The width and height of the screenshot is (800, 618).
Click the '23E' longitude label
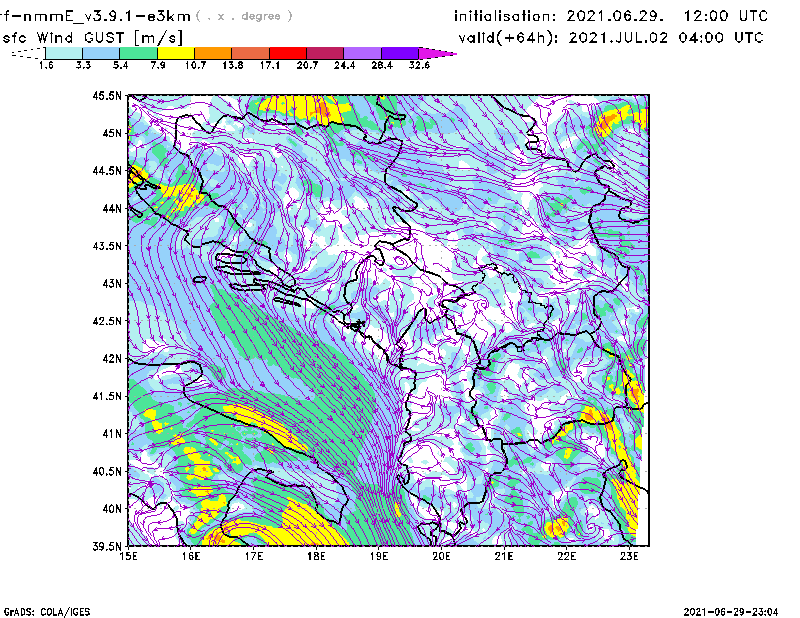point(629,556)
